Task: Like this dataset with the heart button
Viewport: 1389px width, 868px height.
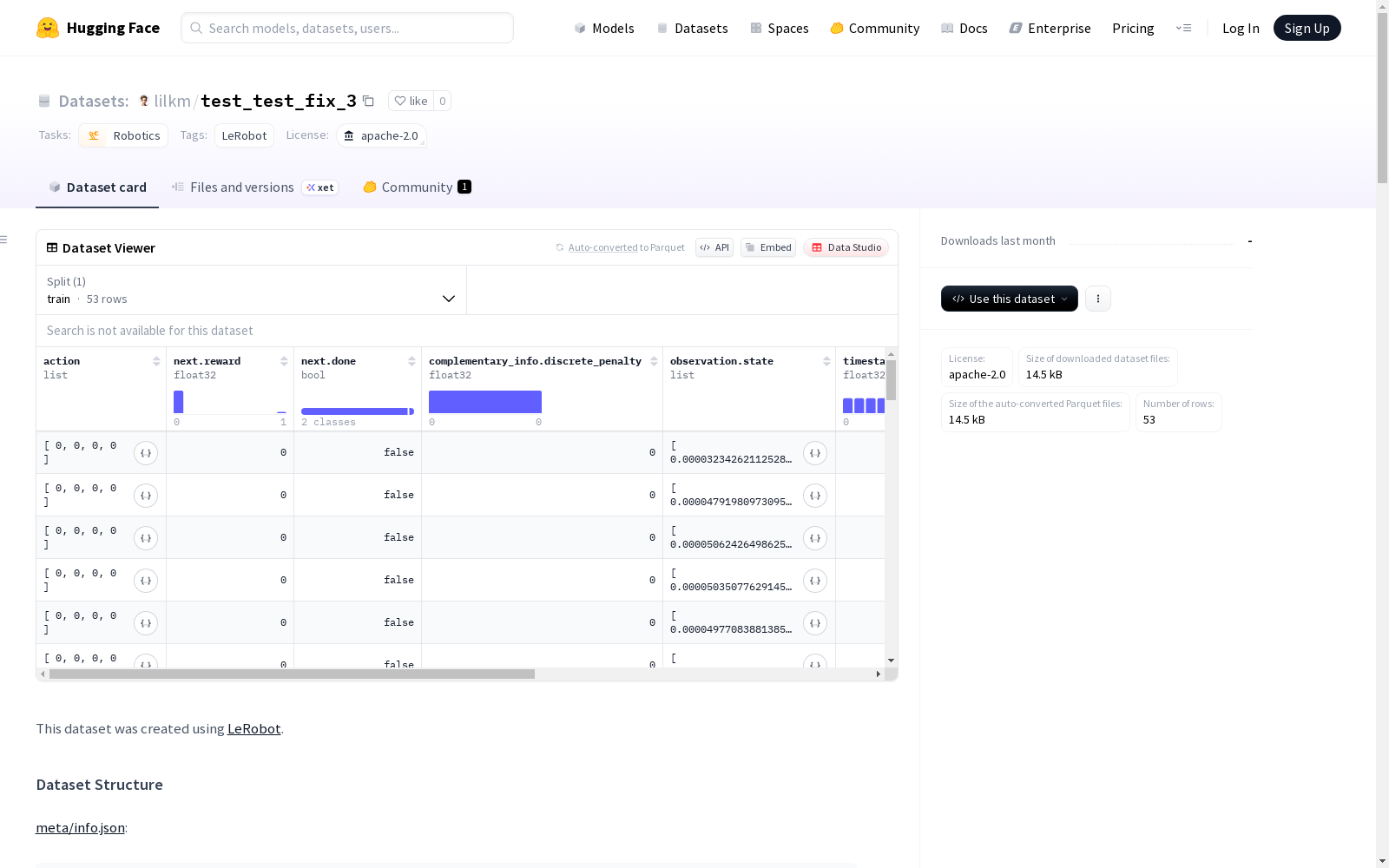Action: tap(411, 101)
